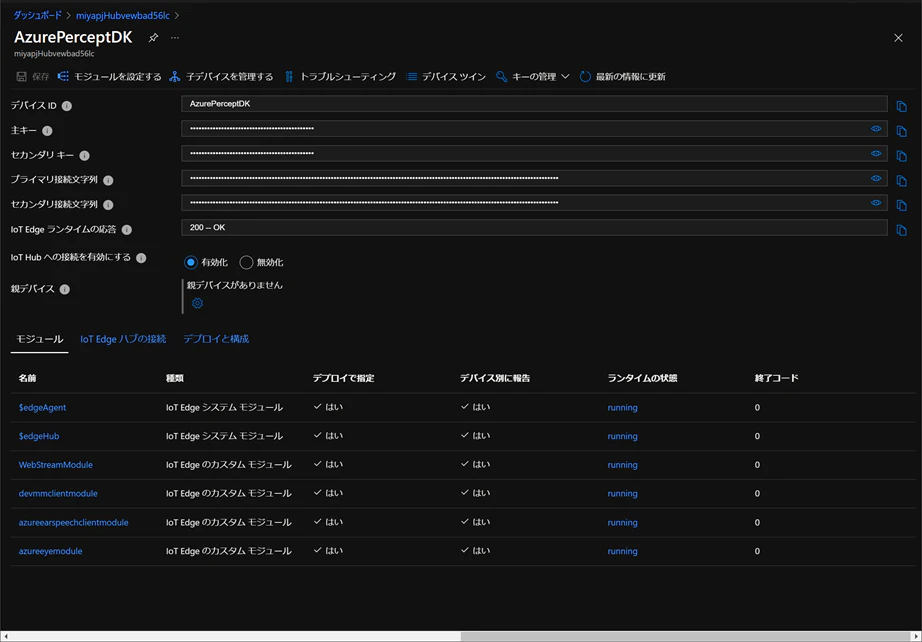The width and height of the screenshot is (922, 642).
Task: Open the azureearspeechclientmodule module
Action: 74,523
